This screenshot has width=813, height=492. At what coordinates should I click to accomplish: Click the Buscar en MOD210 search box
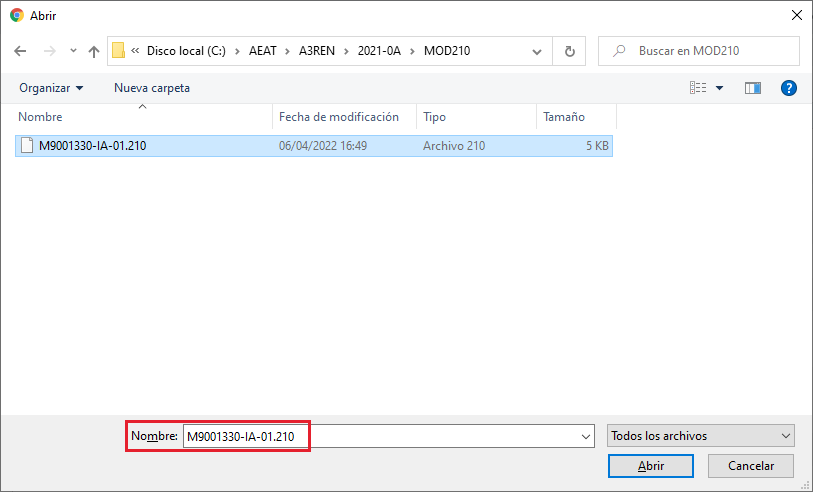[698, 51]
